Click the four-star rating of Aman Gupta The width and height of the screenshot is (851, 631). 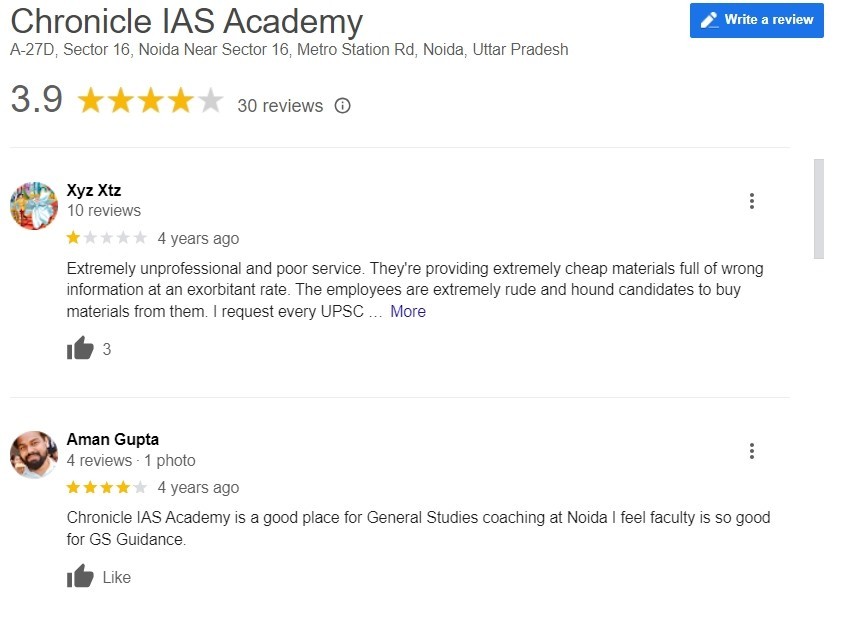(106, 487)
